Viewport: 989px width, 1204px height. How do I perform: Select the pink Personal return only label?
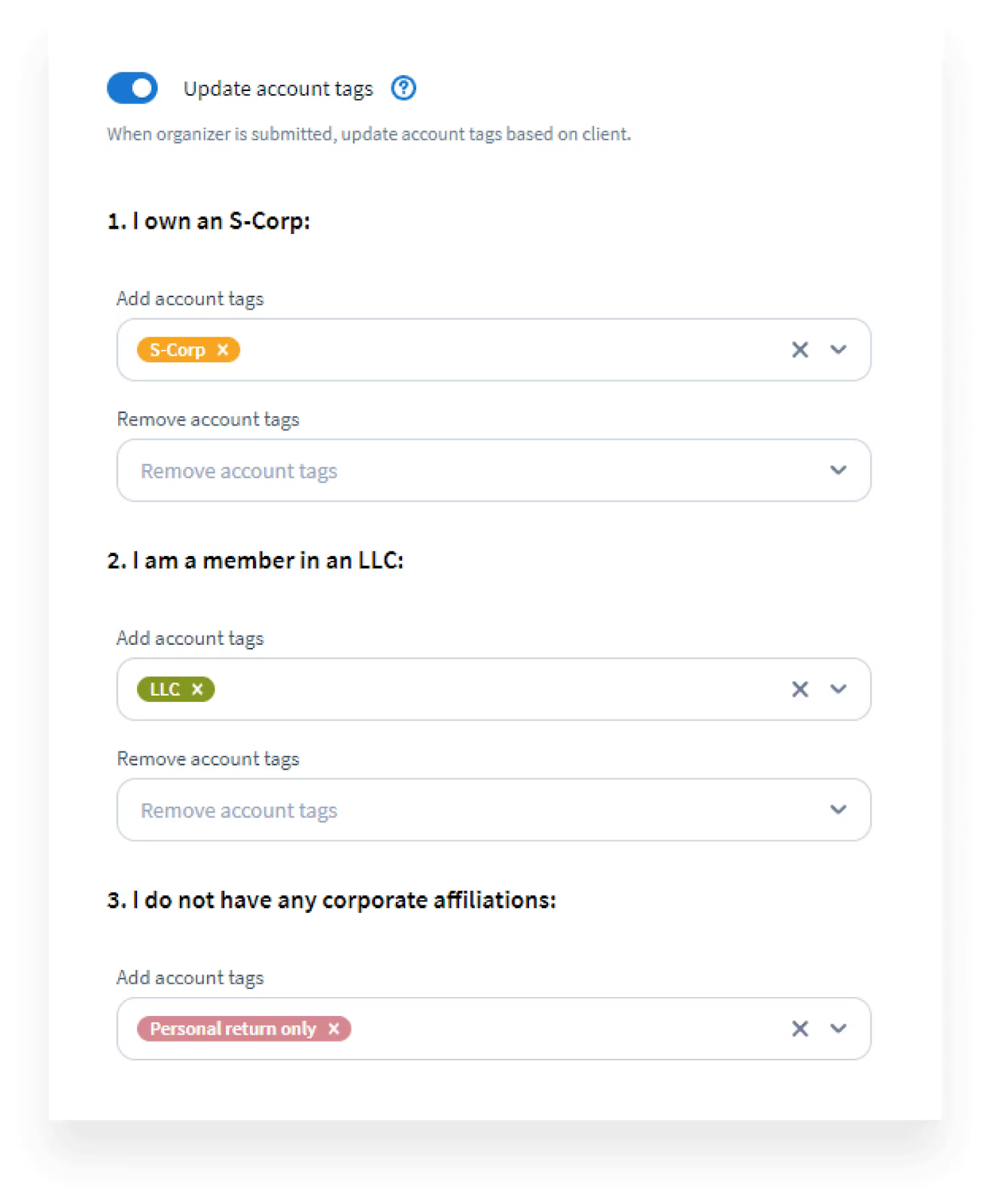(233, 1029)
